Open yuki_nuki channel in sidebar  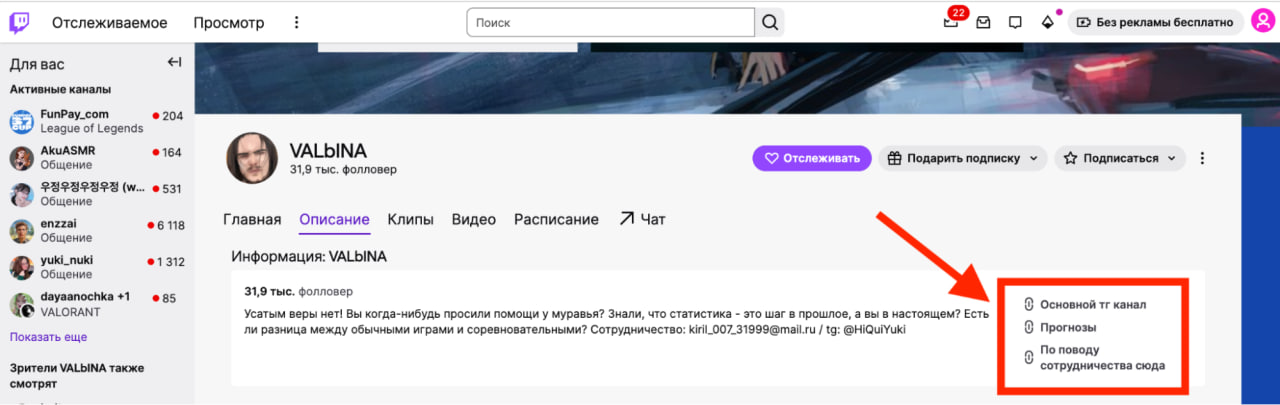(x=97, y=267)
